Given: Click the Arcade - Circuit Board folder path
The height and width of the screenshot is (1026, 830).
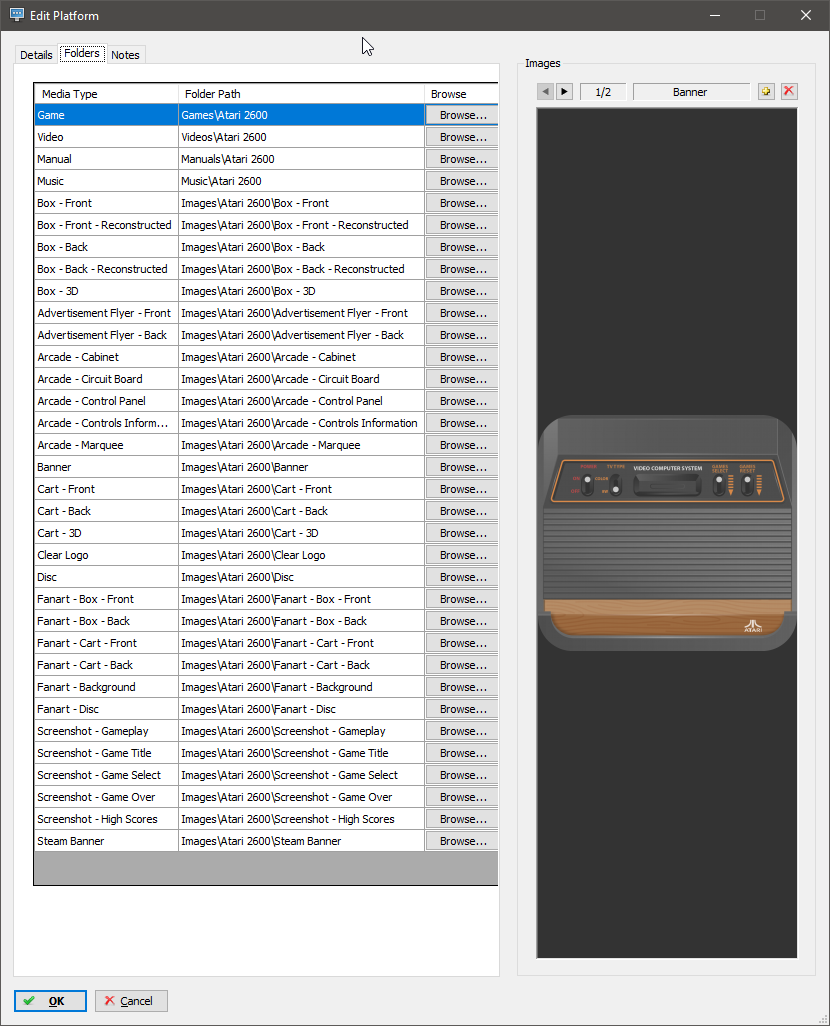Looking at the screenshot, I should (x=302, y=380).
